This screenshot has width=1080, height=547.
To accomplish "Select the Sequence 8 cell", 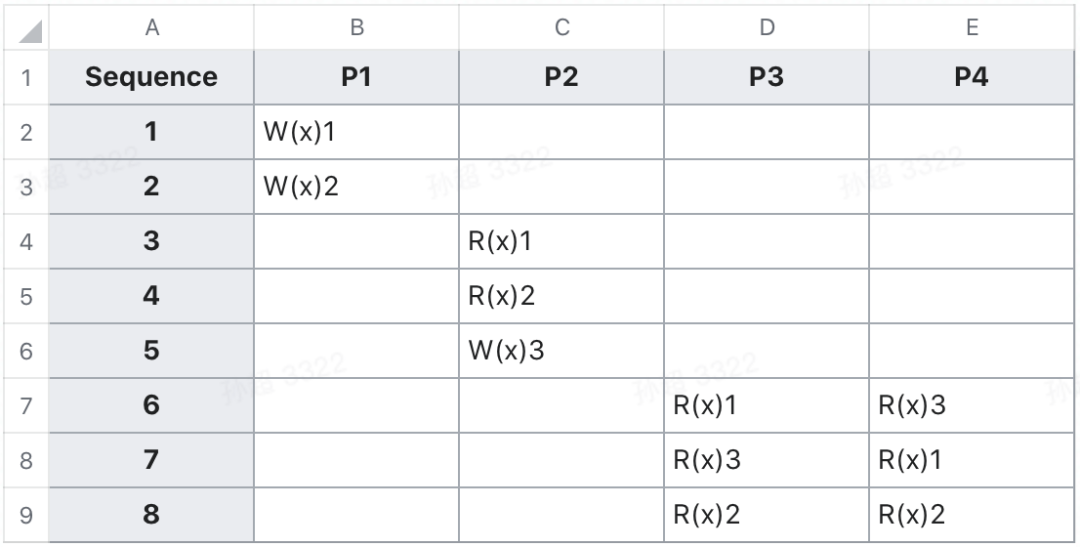I will point(151,515).
